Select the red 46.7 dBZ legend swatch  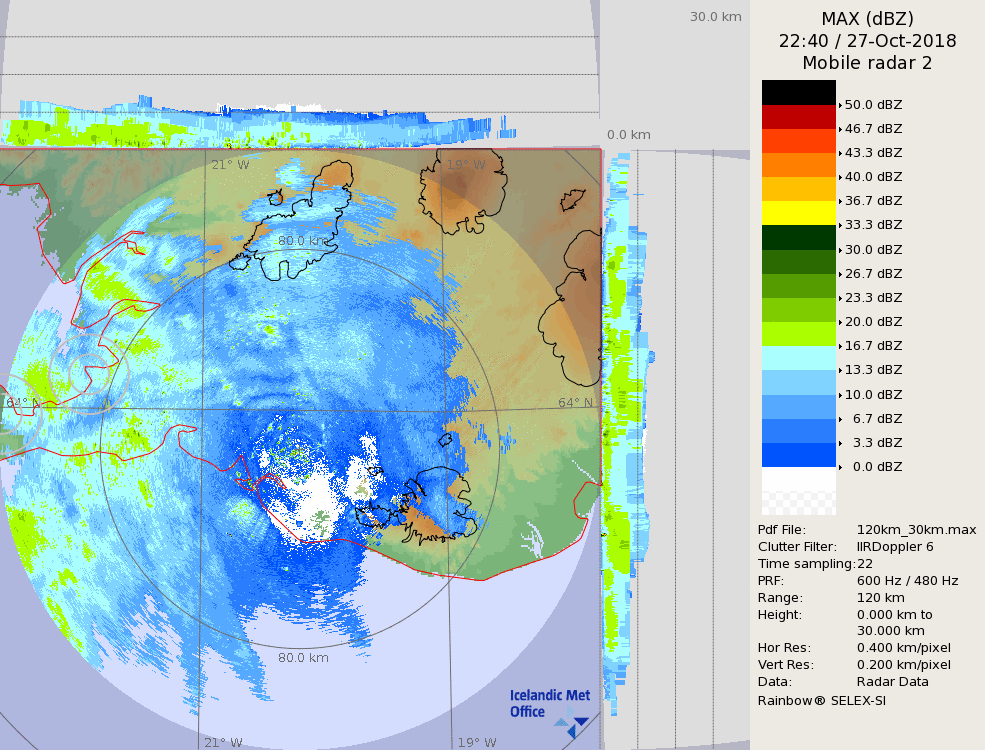tap(798, 116)
